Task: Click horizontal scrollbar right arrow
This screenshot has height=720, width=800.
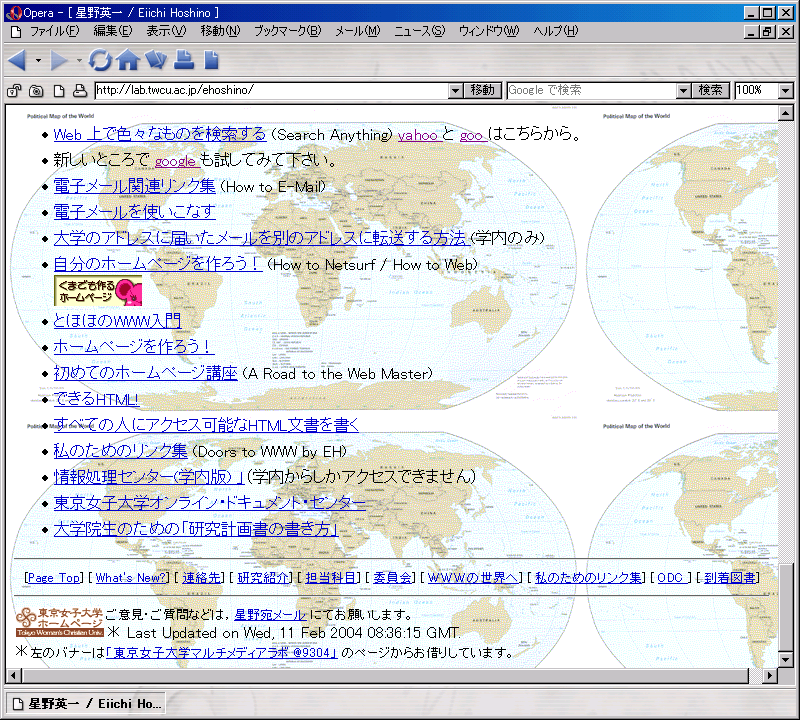Action: click(770, 676)
